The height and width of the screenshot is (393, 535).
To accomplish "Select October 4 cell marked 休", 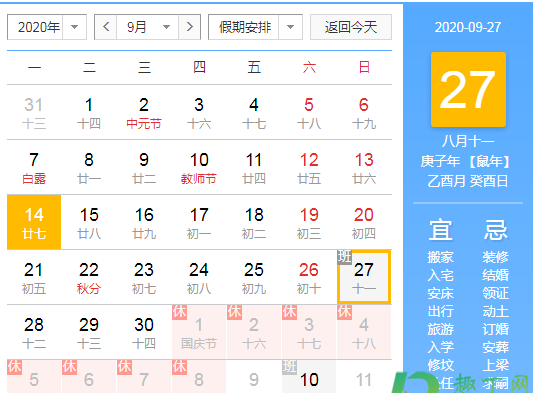I will tap(364, 332).
